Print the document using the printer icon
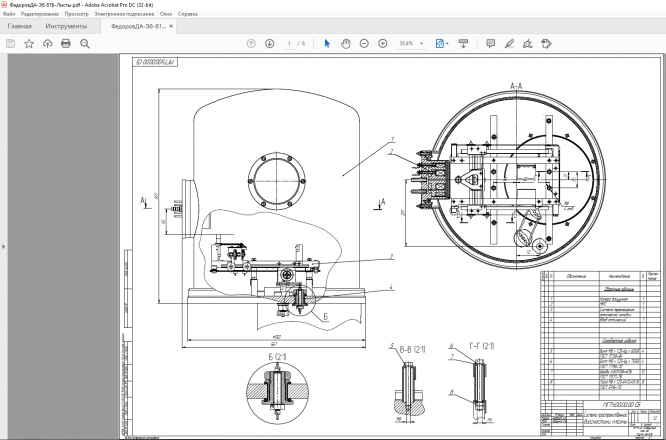The image size is (666, 440). 66,44
